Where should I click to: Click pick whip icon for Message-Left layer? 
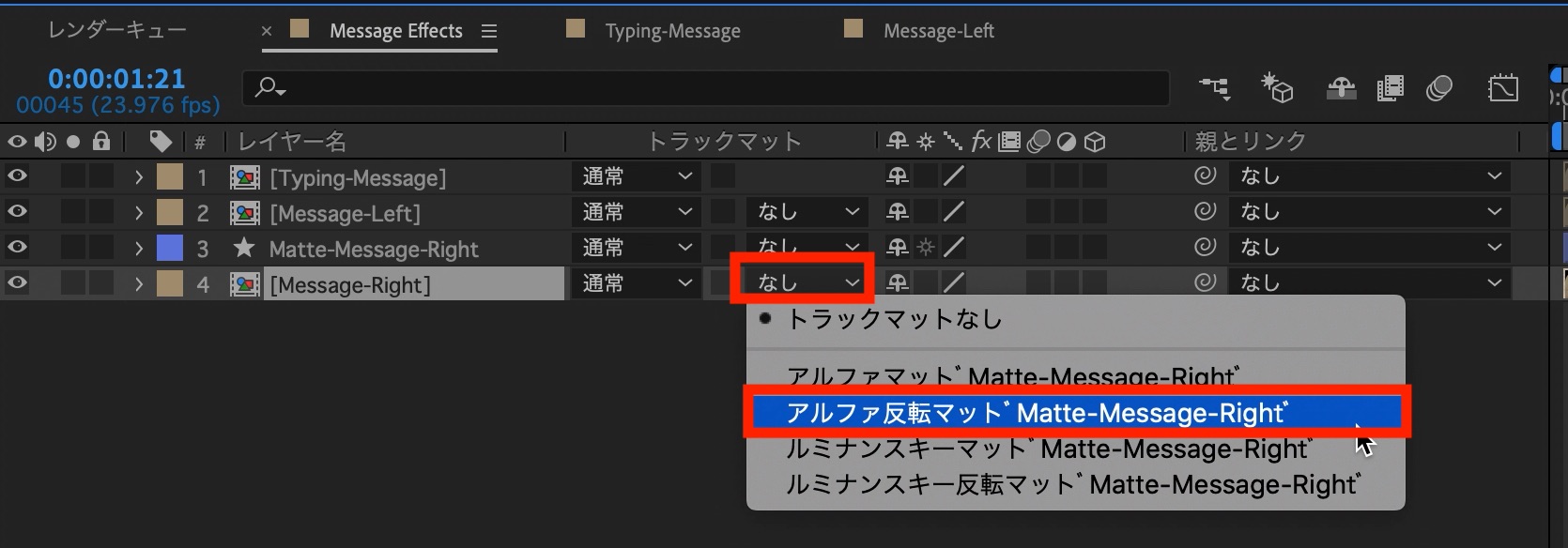(1205, 211)
